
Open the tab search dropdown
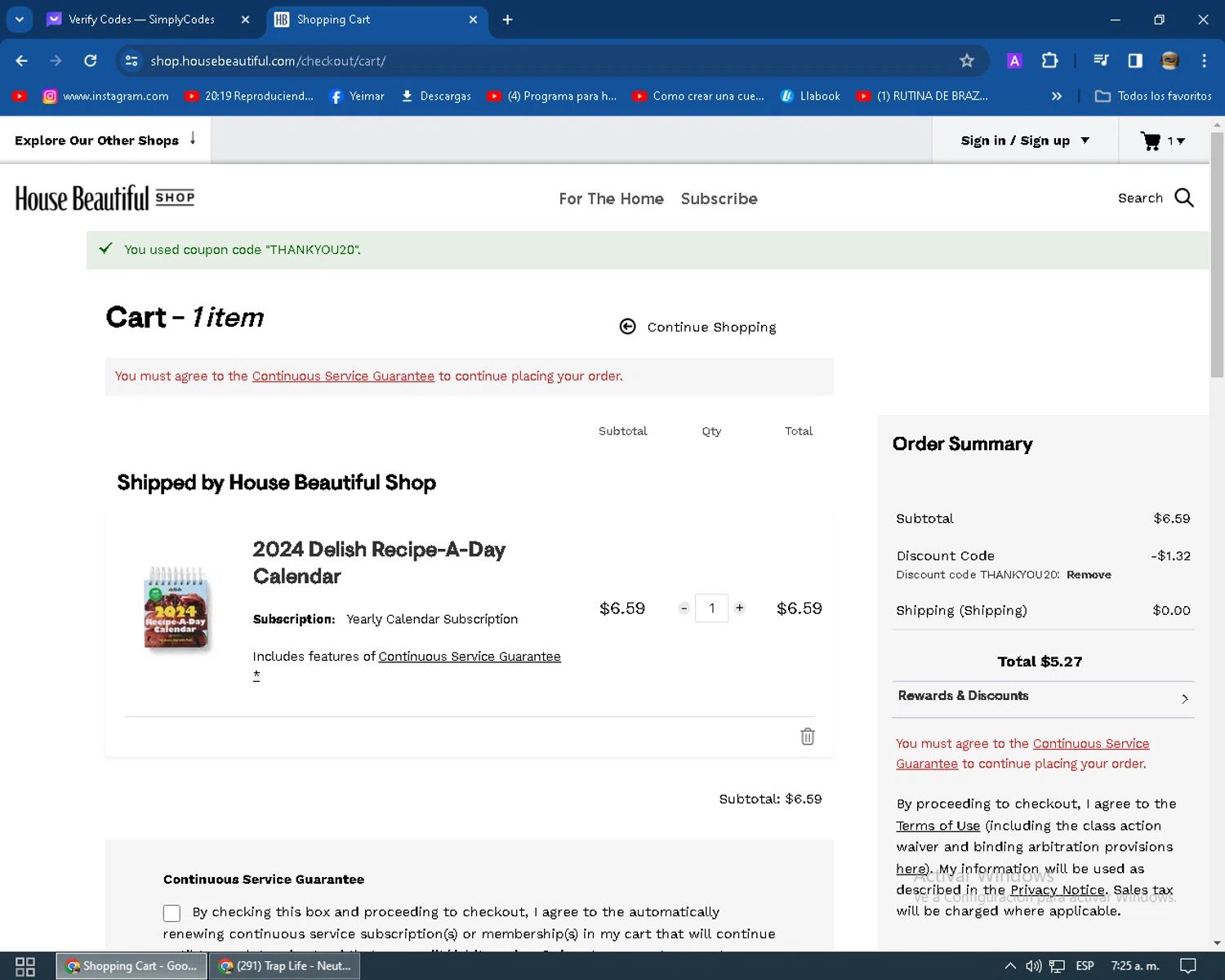(x=20, y=20)
